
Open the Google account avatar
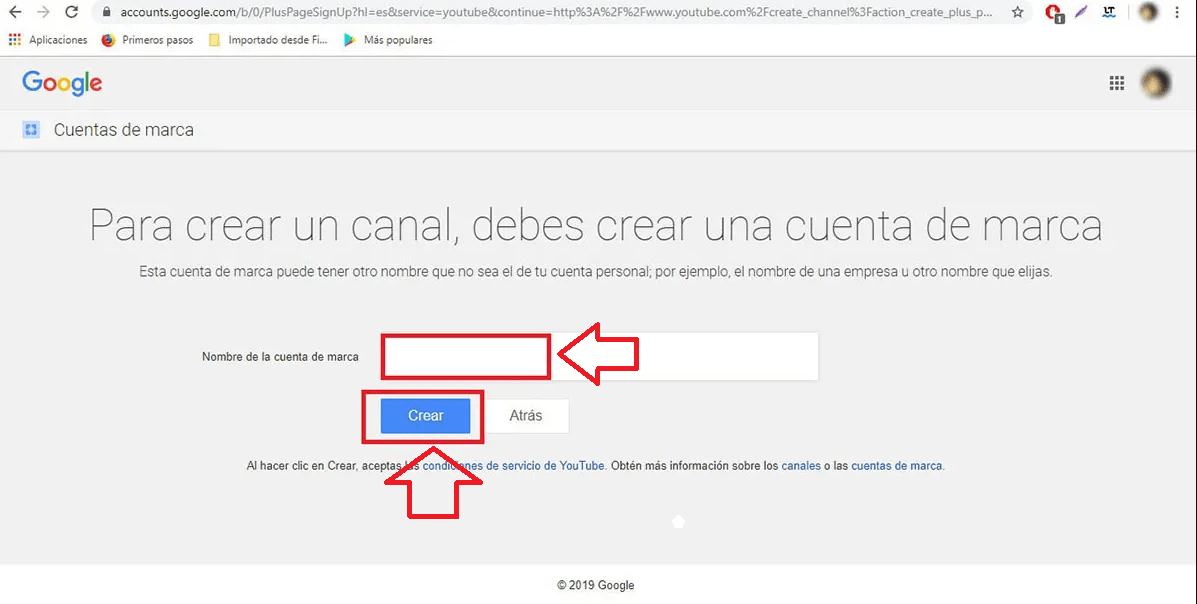[x=1156, y=83]
